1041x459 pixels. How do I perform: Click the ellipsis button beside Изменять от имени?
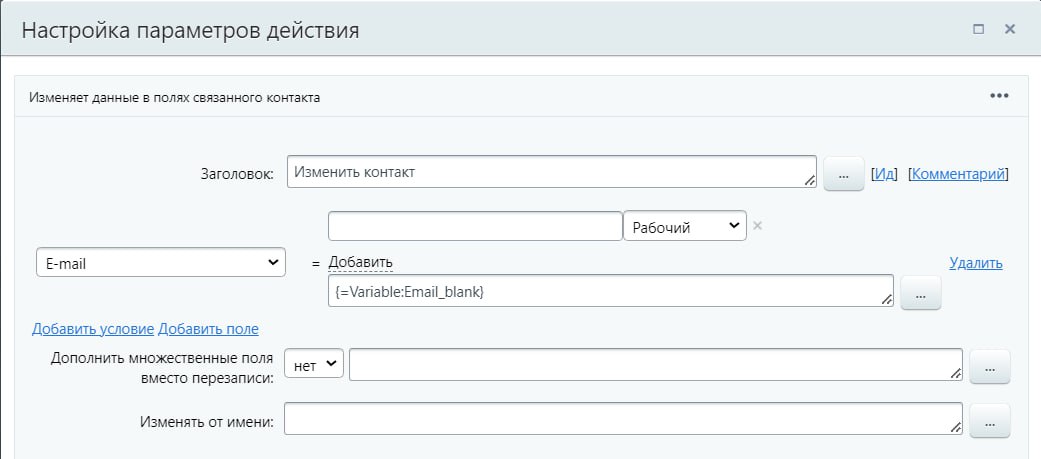[990, 421]
